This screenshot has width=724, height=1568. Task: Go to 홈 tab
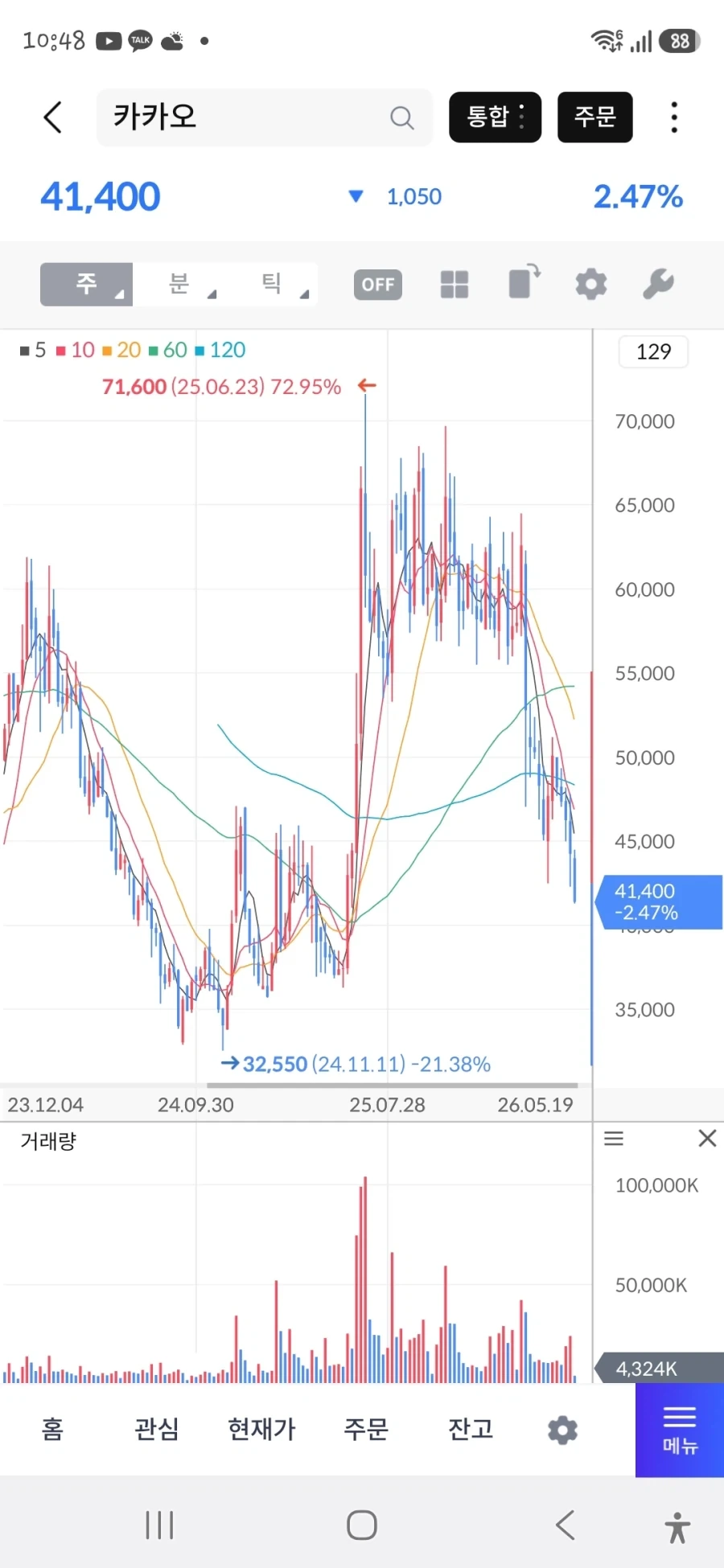(52, 1429)
